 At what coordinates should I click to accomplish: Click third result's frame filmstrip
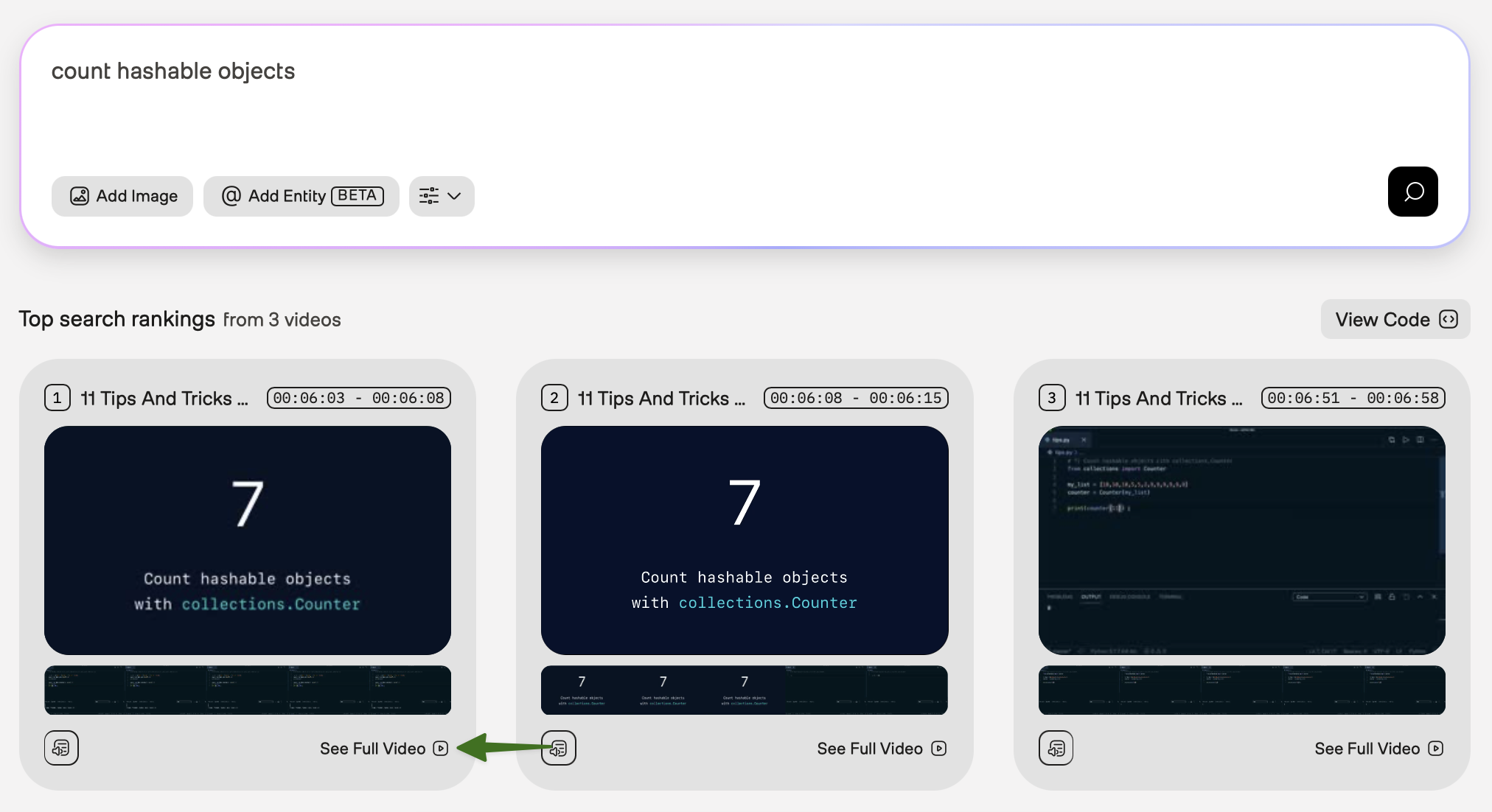1241,690
